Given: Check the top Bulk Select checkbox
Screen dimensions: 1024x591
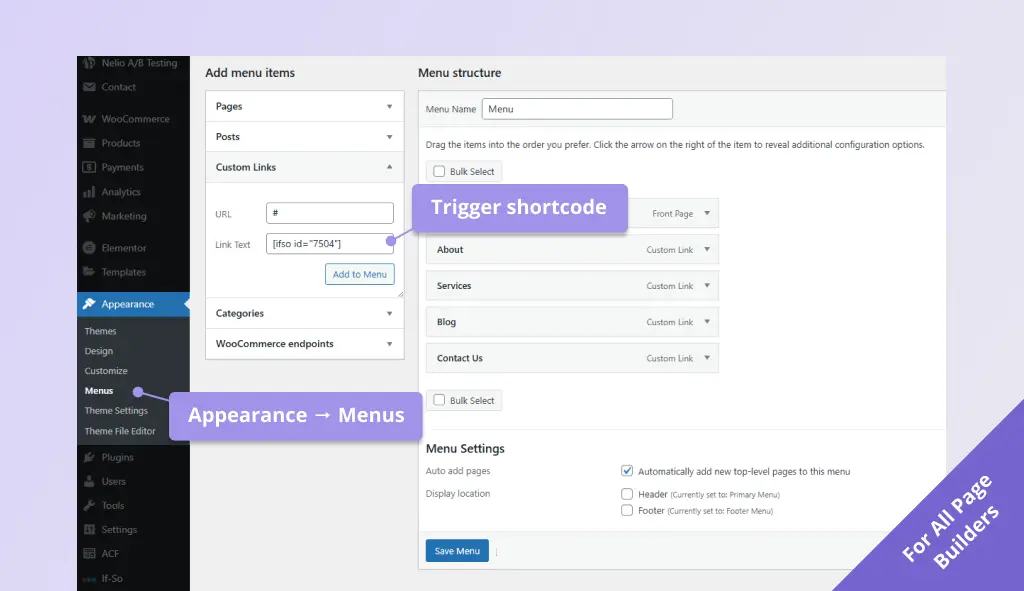Looking at the screenshot, I should [x=439, y=172].
